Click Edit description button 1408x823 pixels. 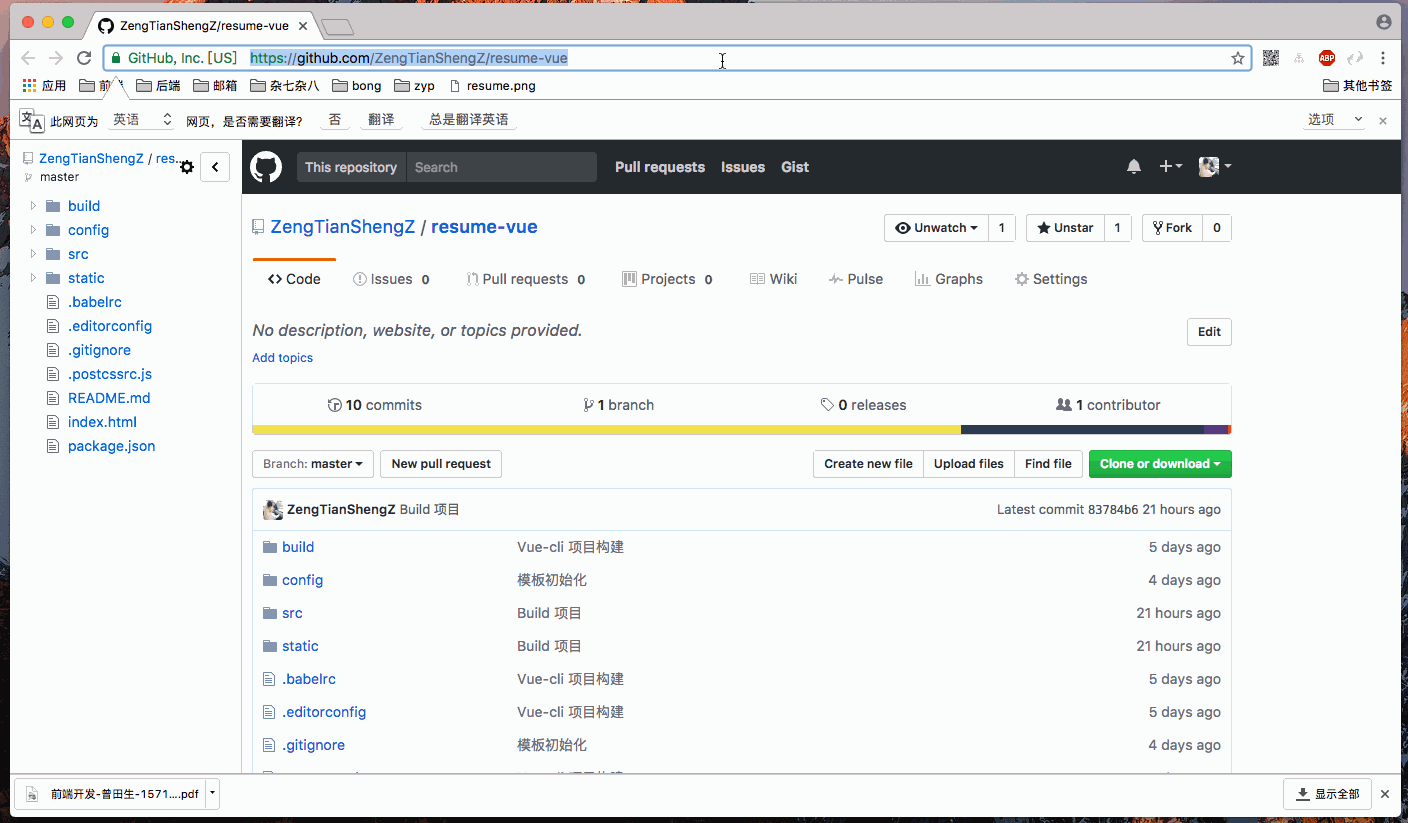pos(1209,332)
